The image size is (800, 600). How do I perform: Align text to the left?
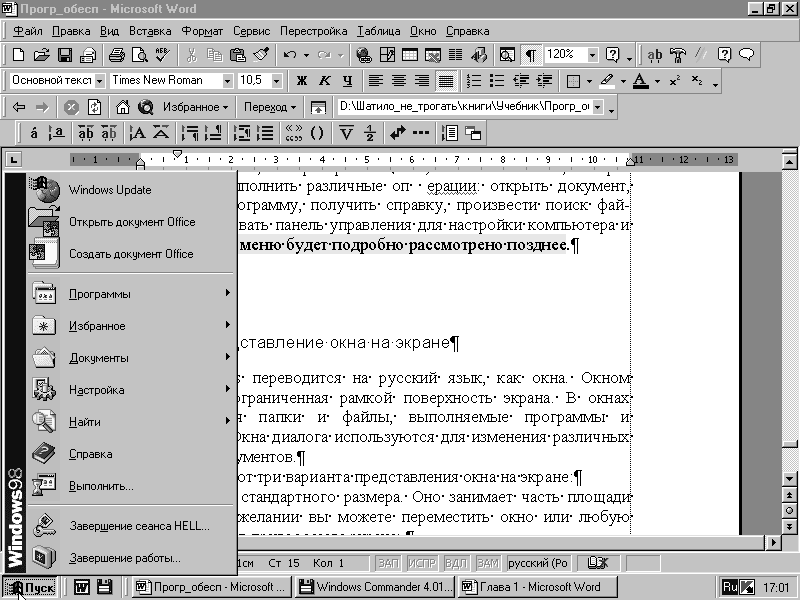tap(376, 81)
